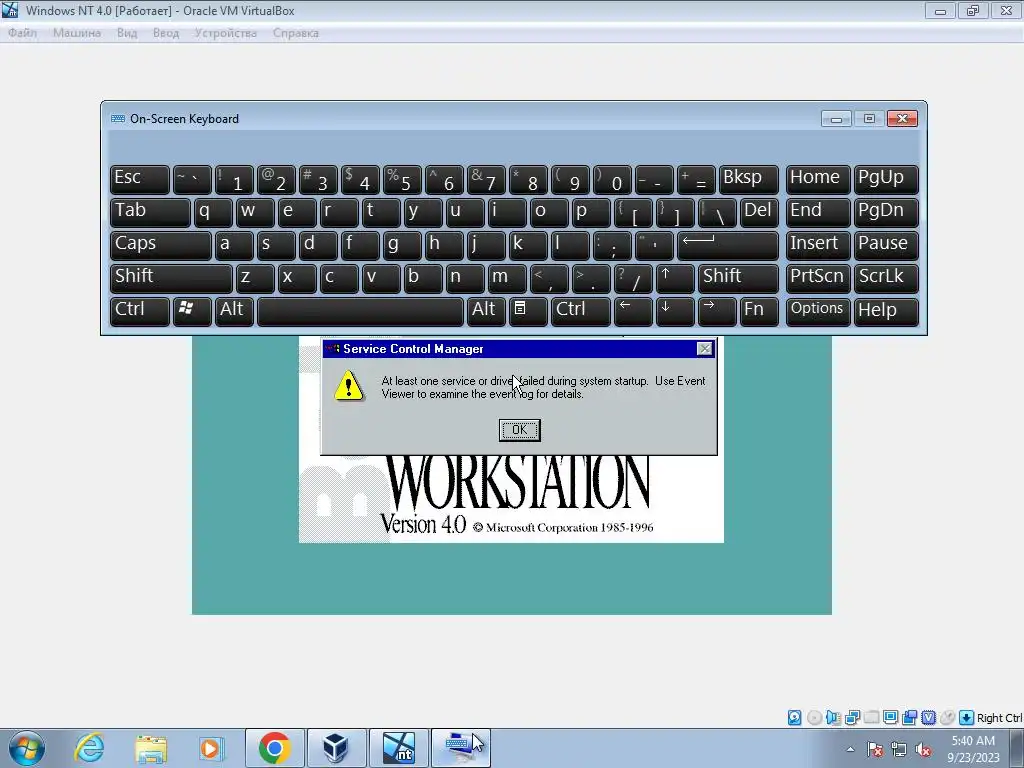Image resolution: width=1024 pixels, height=768 pixels.
Task: Click the network adapters icon in VirtualBox status bar
Action: click(x=852, y=718)
